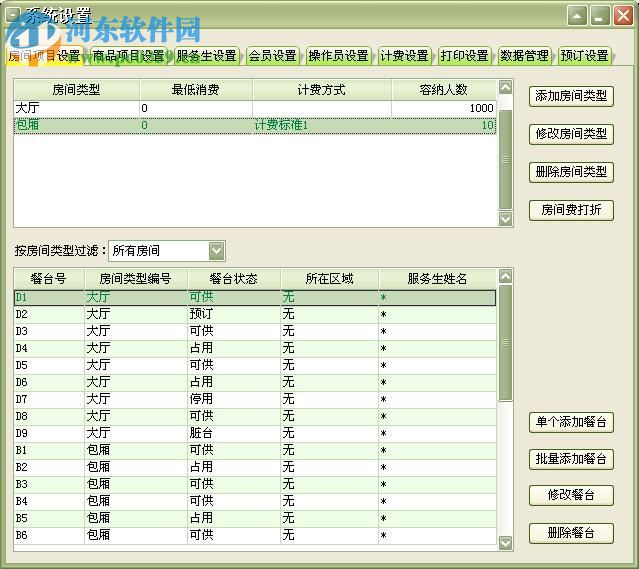
Task: Select table row B2
Action: click(x=255, y=468)
